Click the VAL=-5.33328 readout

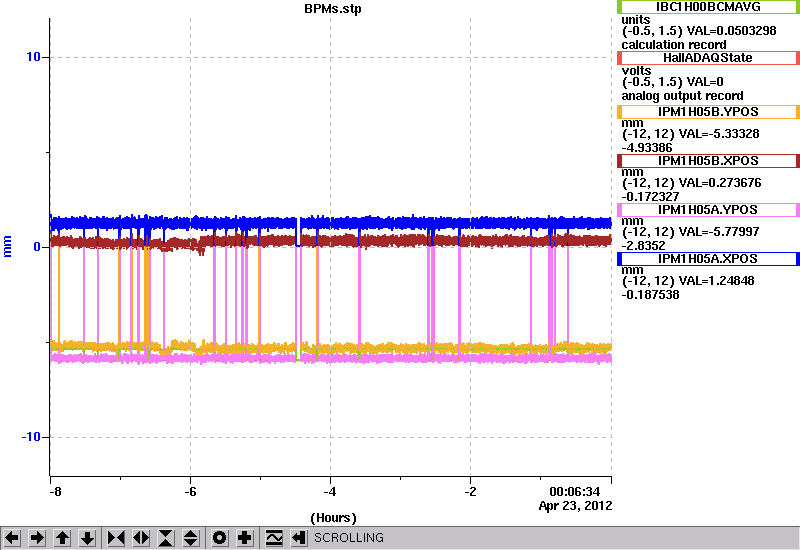[719, 134]
